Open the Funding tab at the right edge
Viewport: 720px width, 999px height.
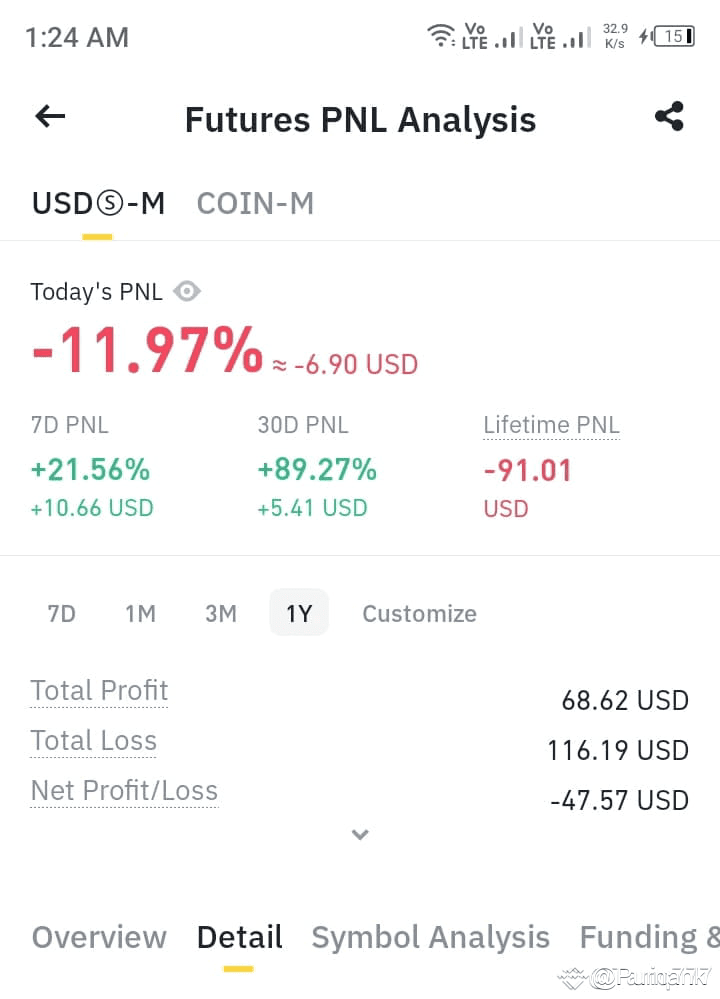(x=649, y=937)
